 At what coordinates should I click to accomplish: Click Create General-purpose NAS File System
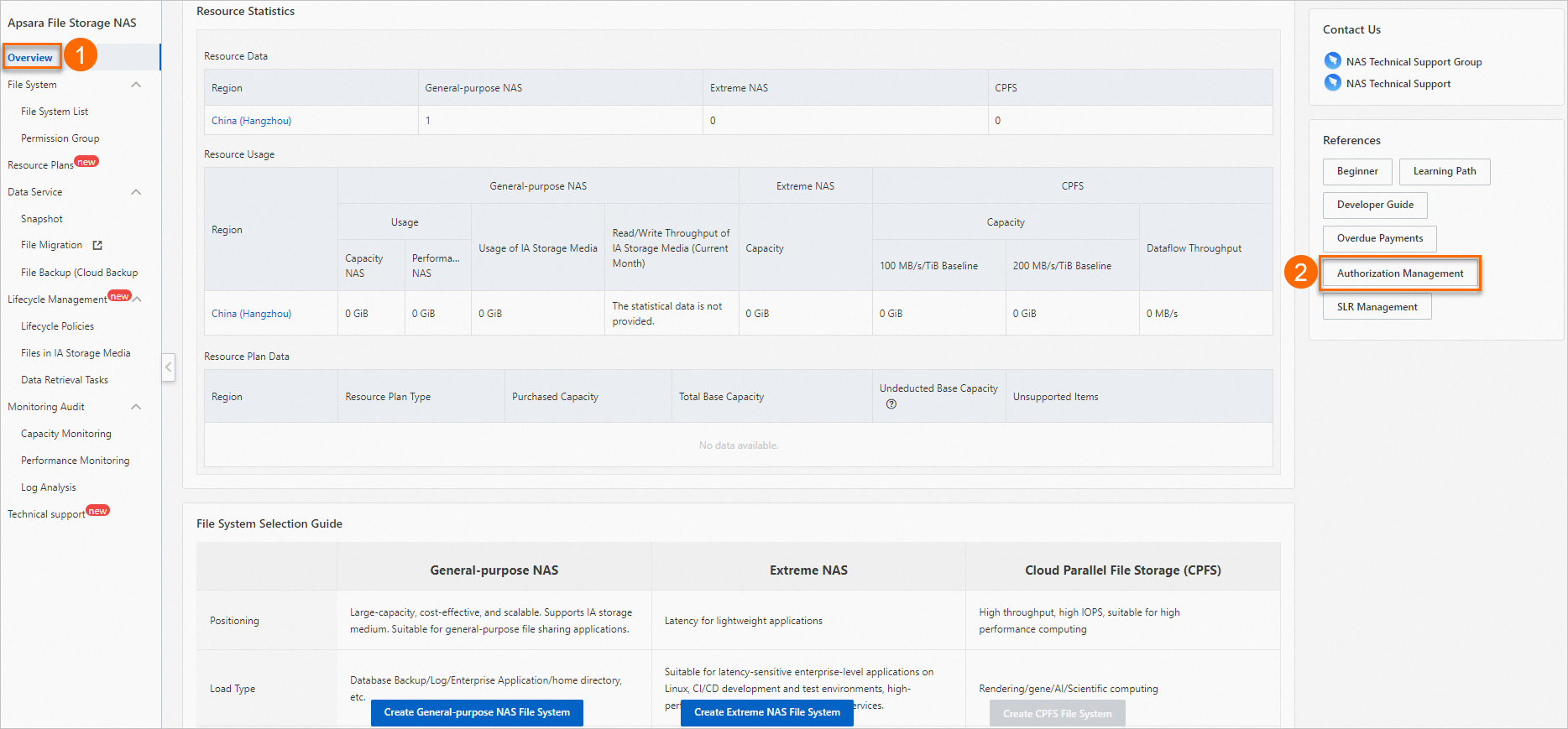point(477,712)
